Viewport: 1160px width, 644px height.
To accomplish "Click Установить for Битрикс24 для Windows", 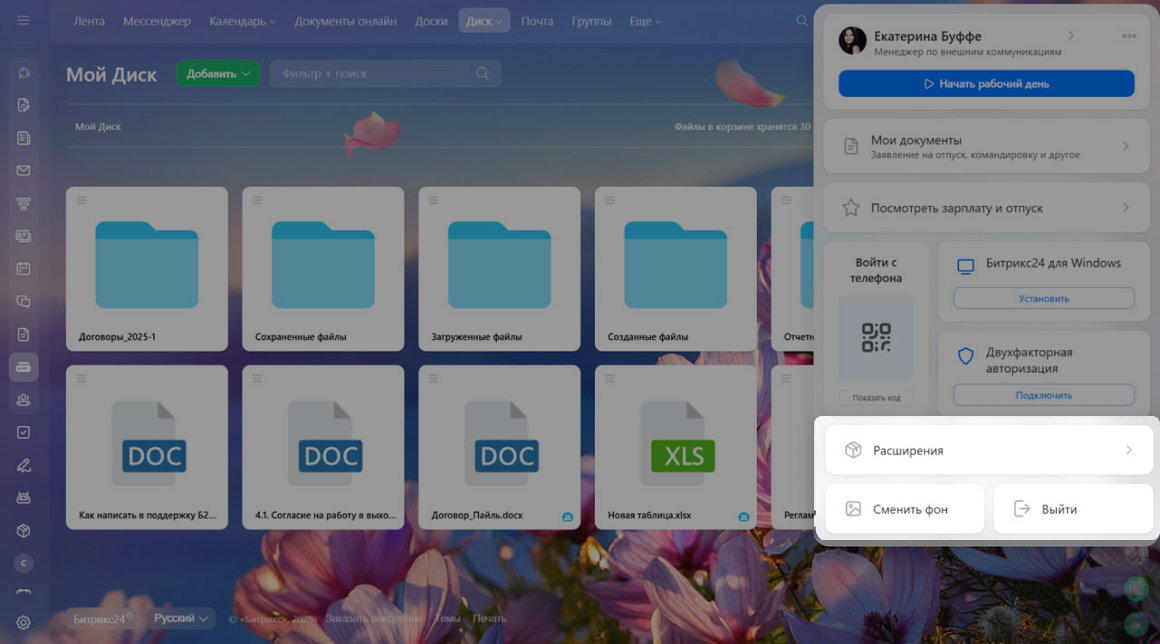I will point(1043,298).
